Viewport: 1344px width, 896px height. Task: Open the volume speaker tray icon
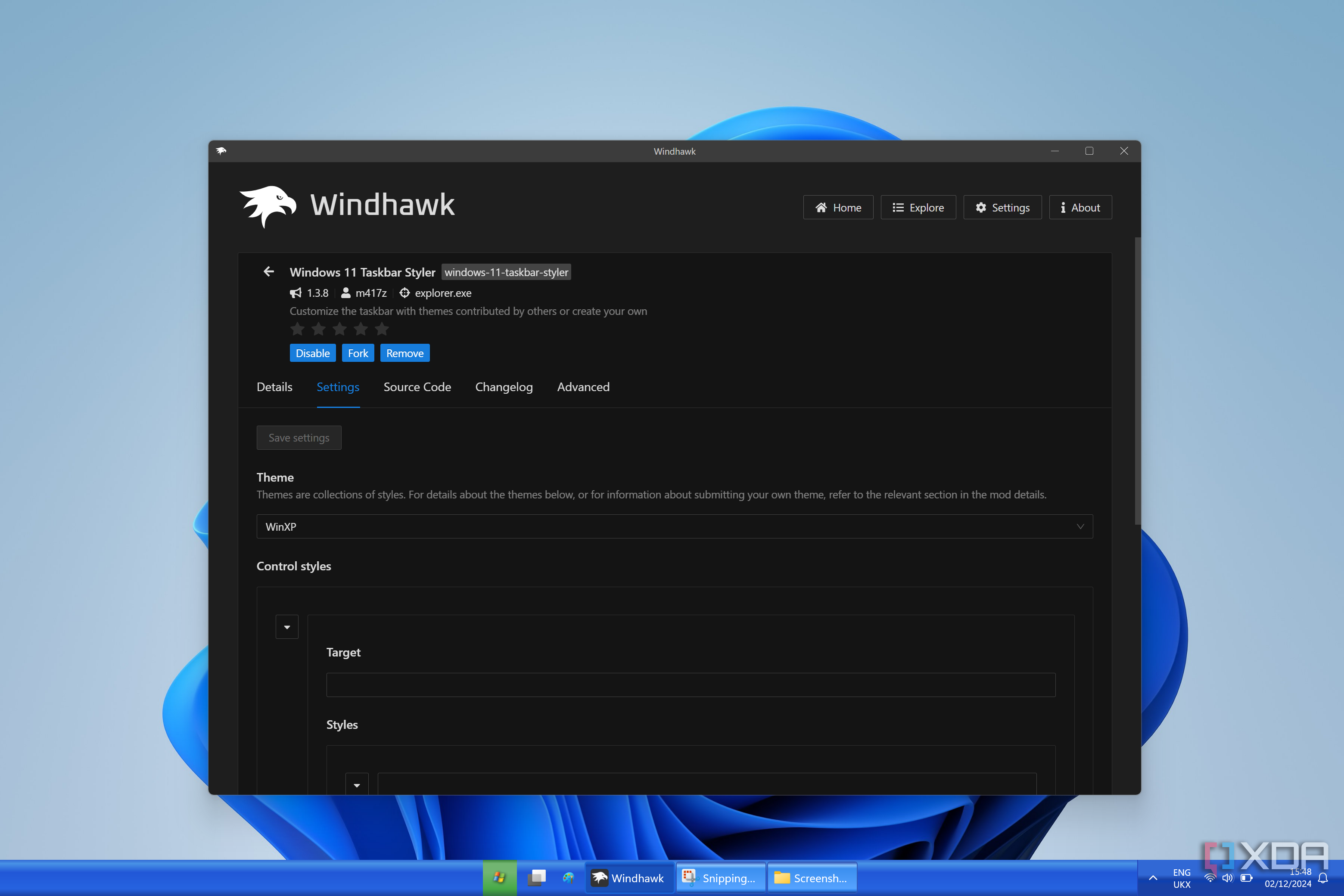point(1227,878)
